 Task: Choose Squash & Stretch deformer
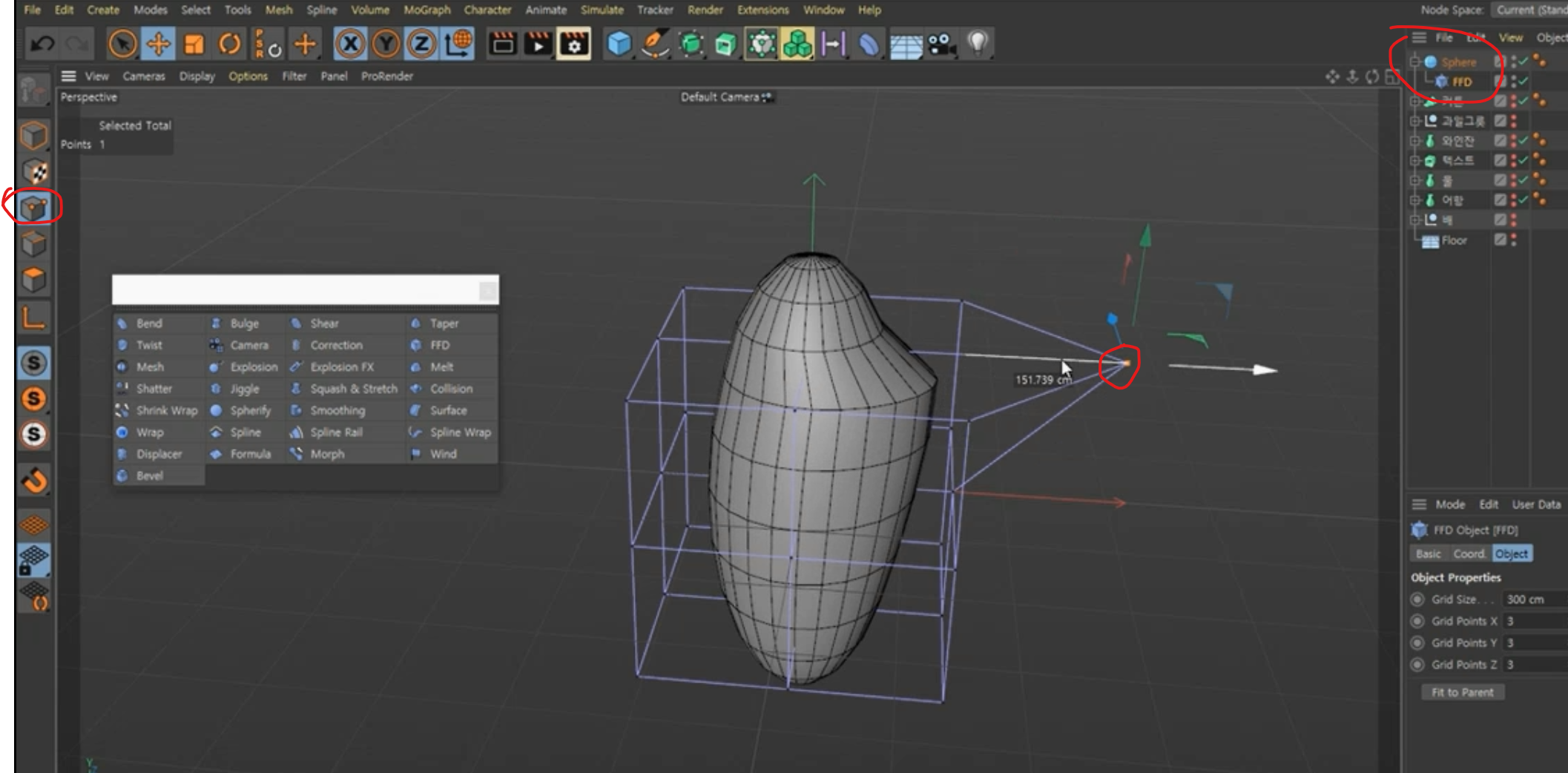[x=354, y=389]
